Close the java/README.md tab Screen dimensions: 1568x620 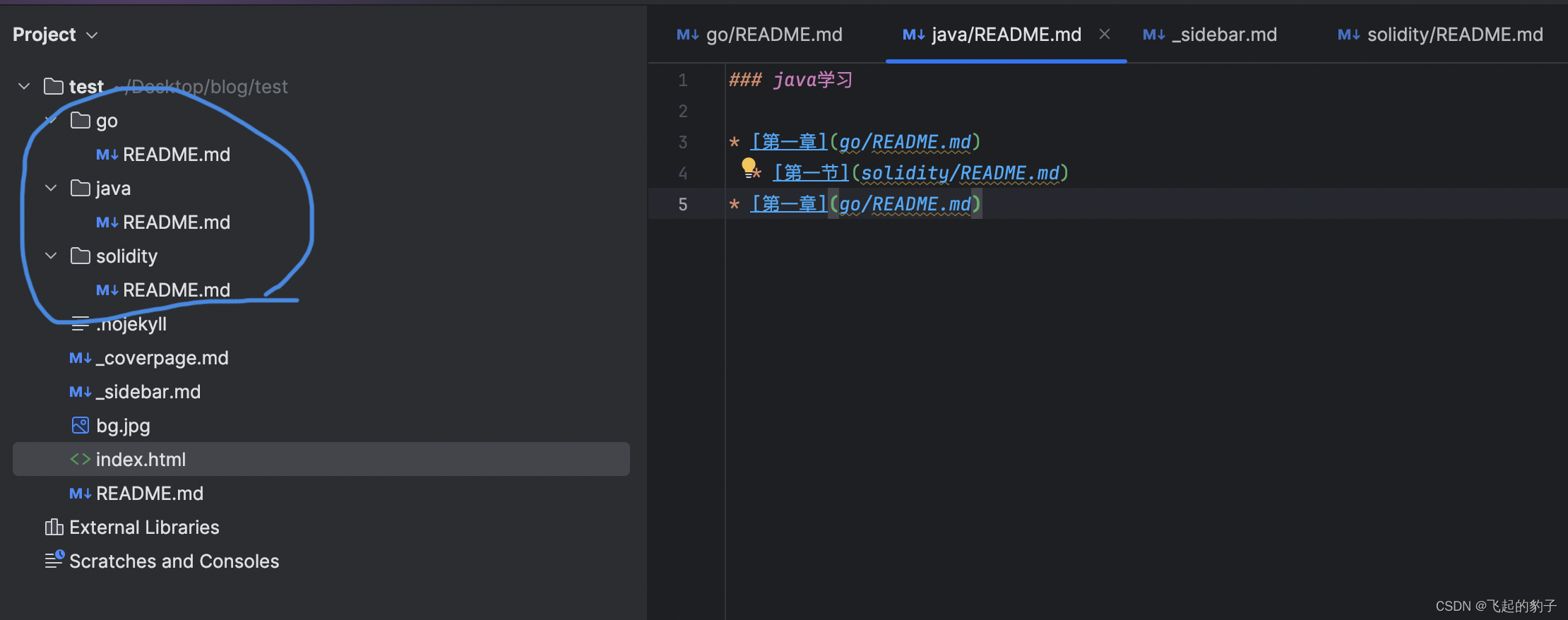point(1105,34)
